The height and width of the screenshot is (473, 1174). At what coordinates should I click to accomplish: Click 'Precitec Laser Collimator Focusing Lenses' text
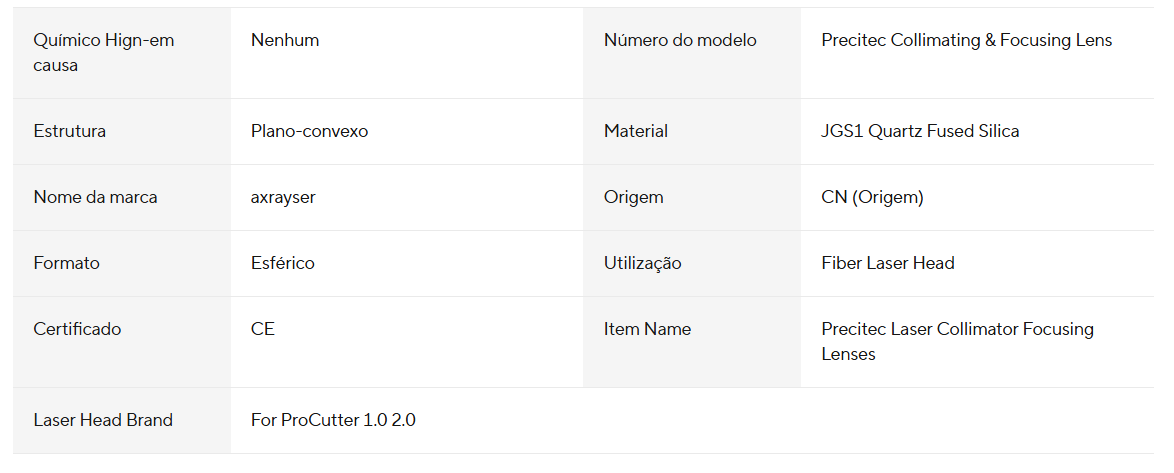point(958,341)
